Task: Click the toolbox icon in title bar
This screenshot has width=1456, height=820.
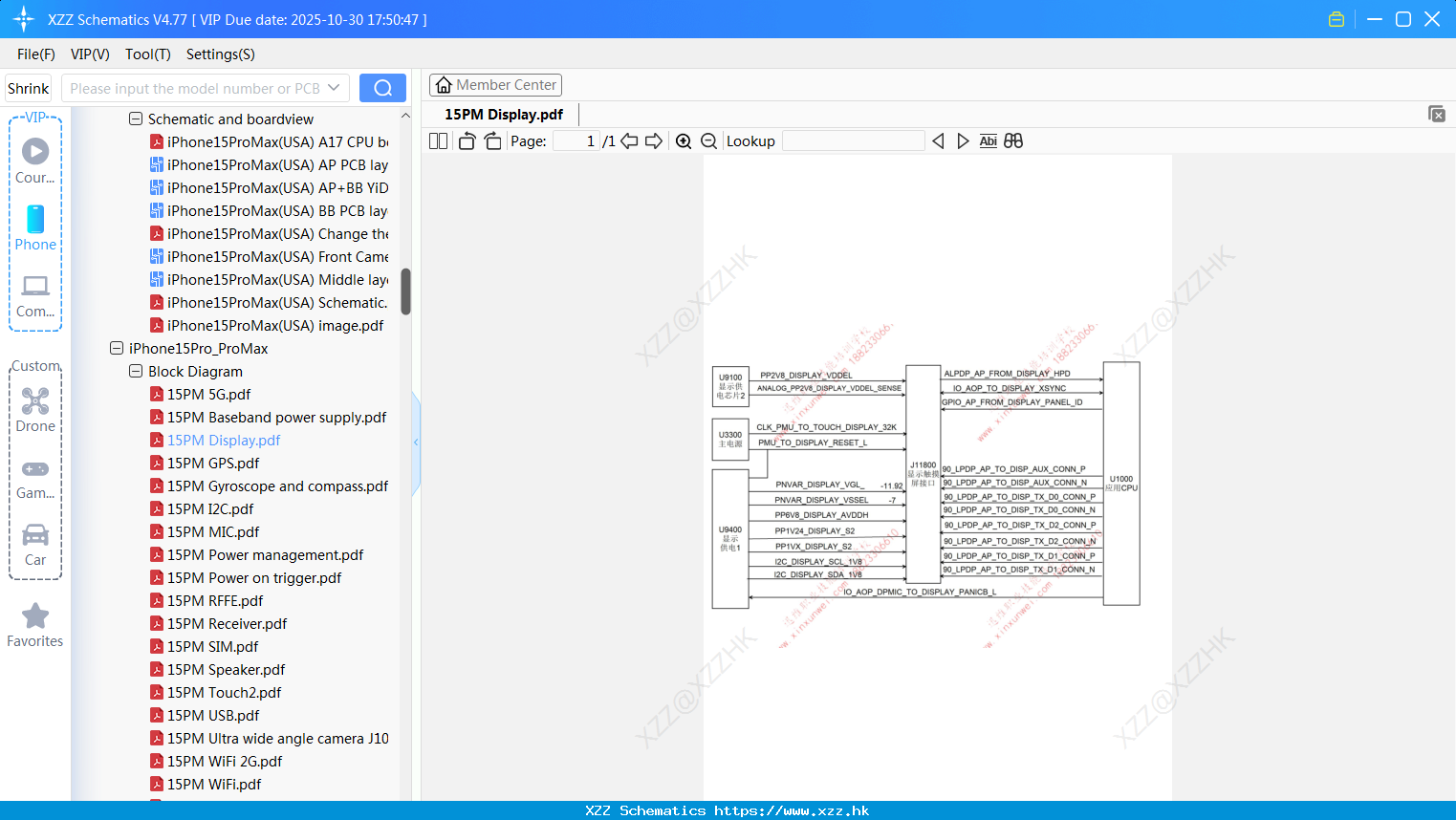Action: [1336, 19]
